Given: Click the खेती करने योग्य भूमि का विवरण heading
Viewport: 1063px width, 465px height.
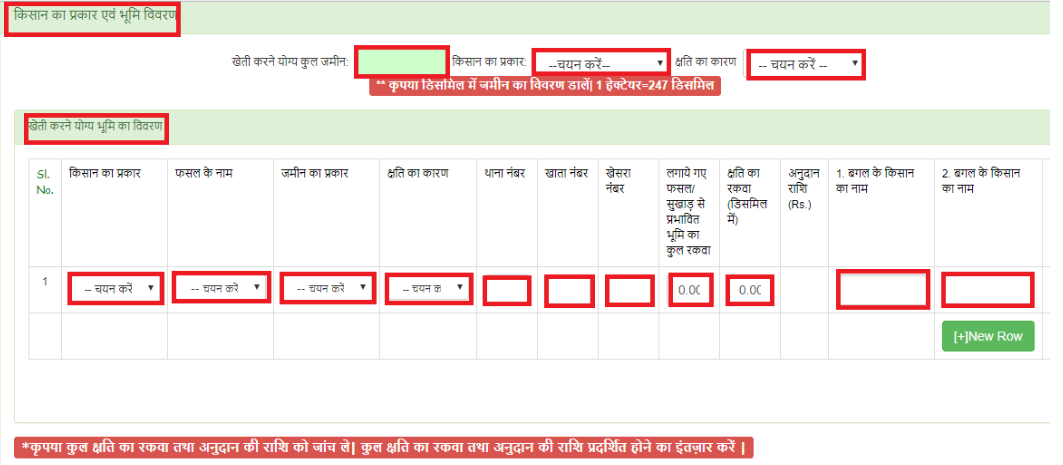Looking at the screenshot, I should (x=96, y=125).
